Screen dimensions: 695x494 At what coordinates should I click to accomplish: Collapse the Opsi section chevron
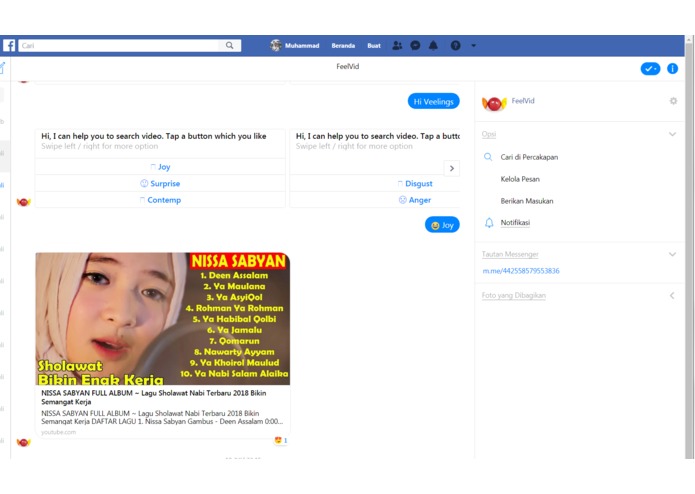tap(672, 134)
